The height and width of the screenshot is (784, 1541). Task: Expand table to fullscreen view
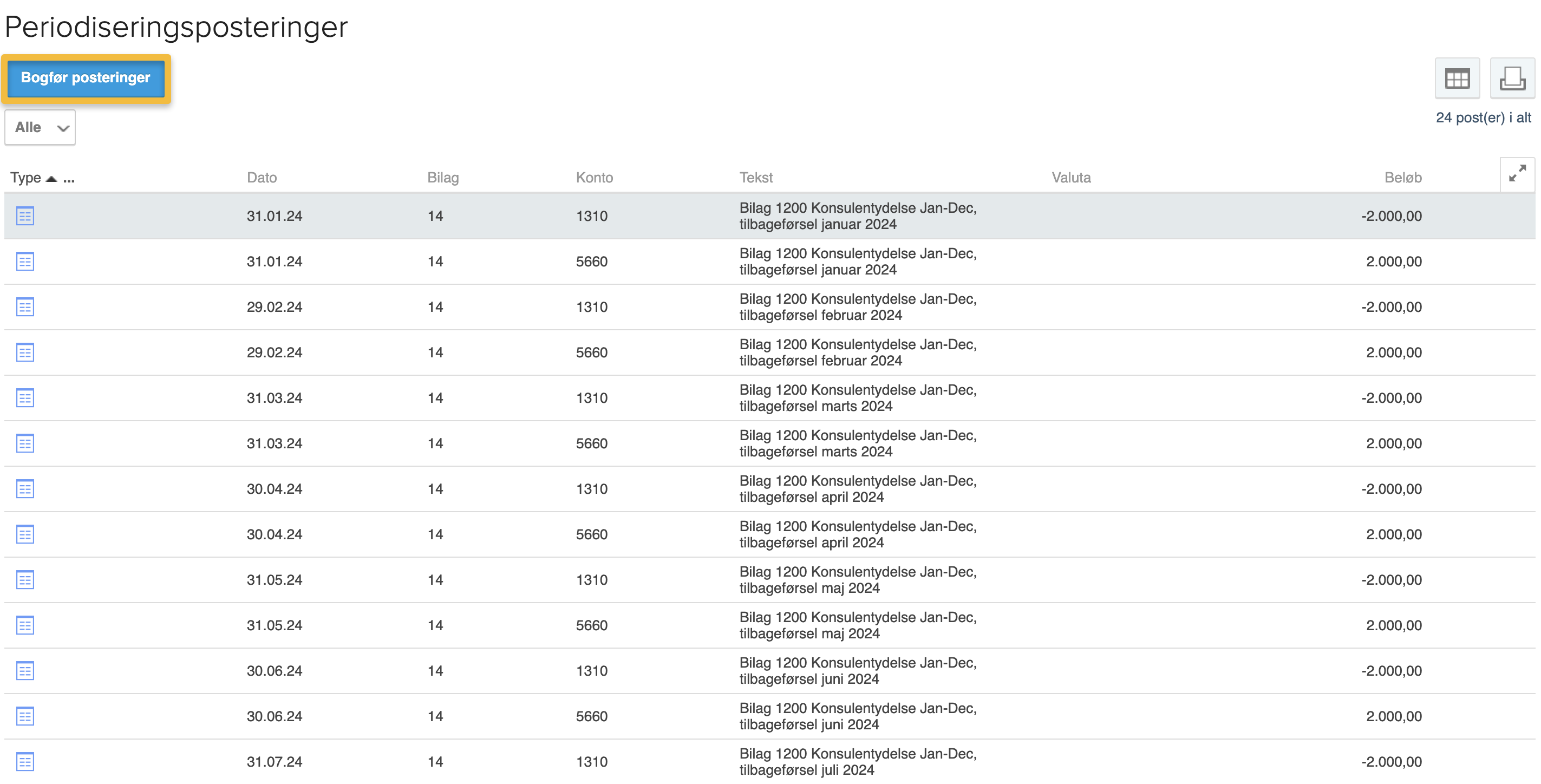pos(1517,174)
